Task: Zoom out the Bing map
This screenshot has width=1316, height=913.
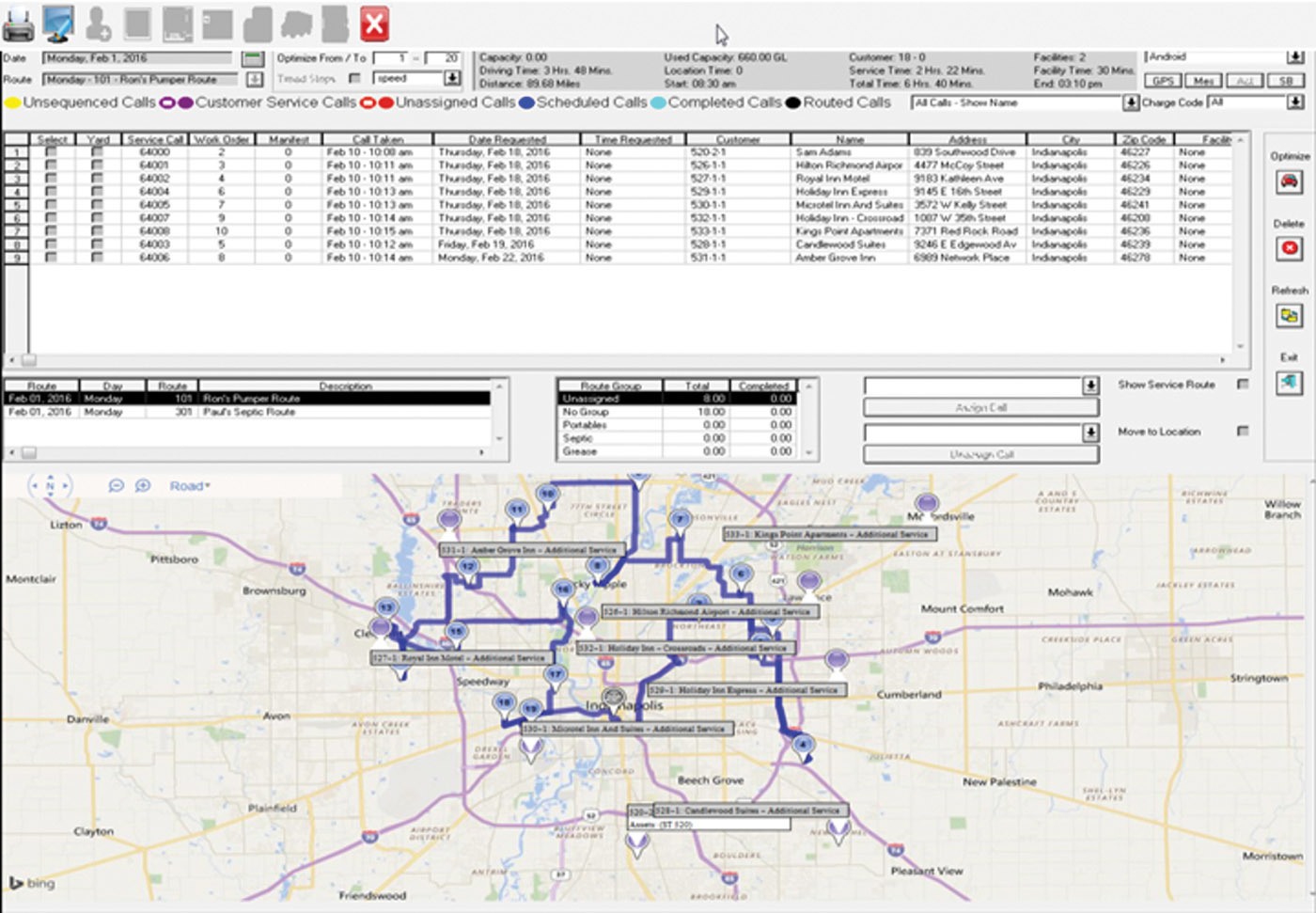Action: (x=116, y=486)
